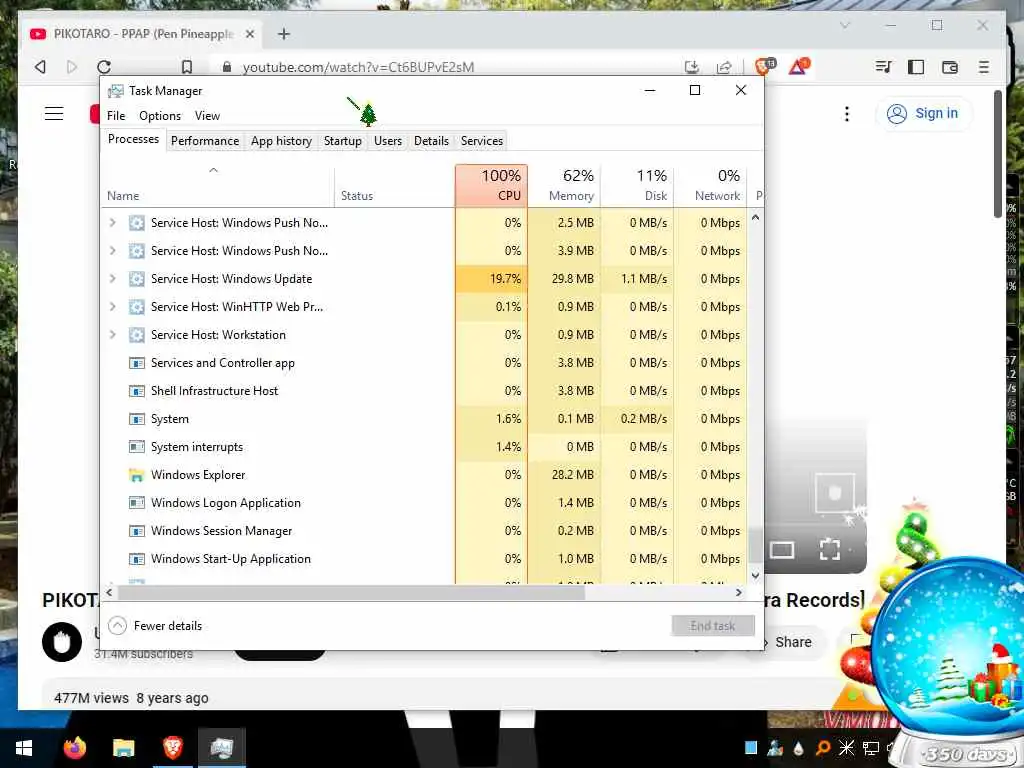Toggle the browser sidebar panel icon
1024x768 pixels.
tap(916, 67)
